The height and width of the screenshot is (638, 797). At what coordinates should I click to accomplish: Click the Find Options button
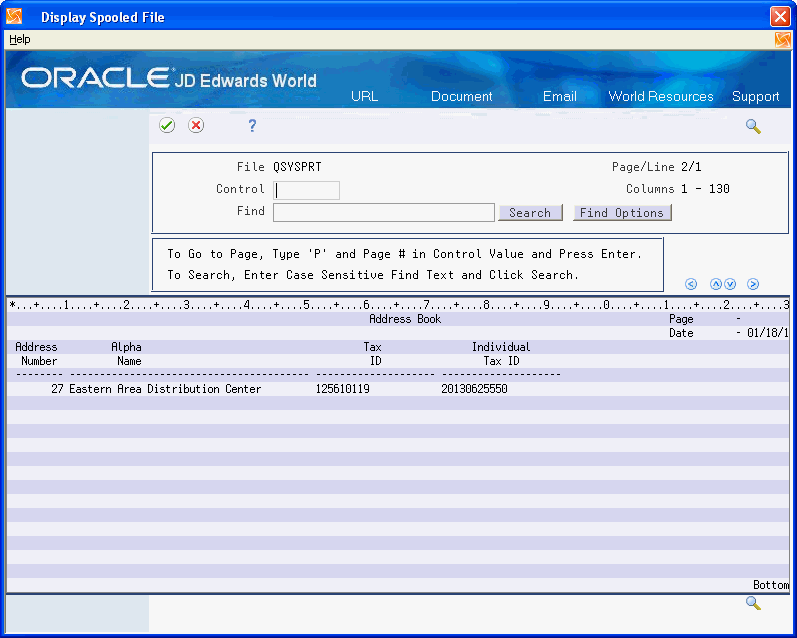(622, 212)
